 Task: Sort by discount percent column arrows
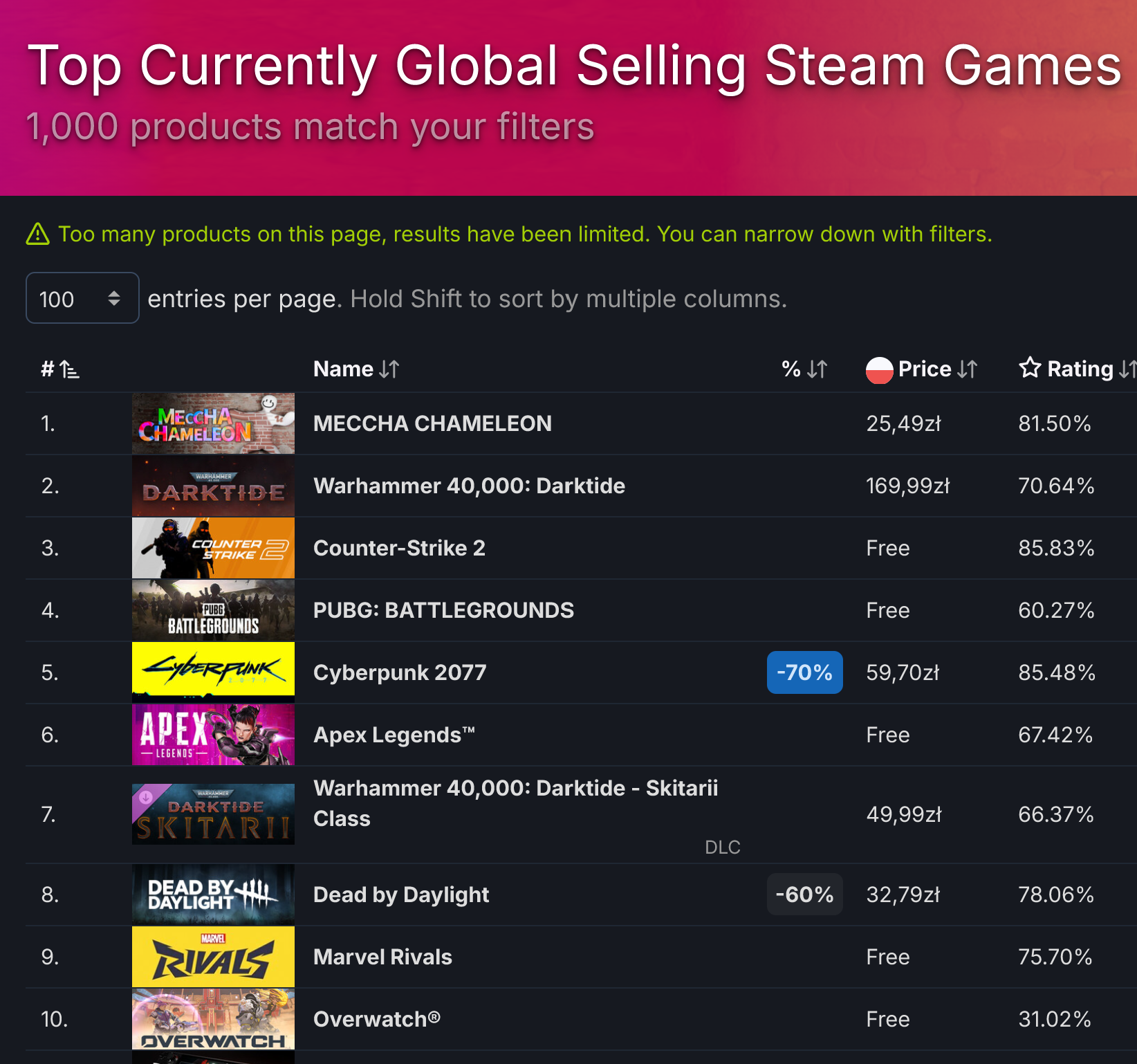pos(817,369)
